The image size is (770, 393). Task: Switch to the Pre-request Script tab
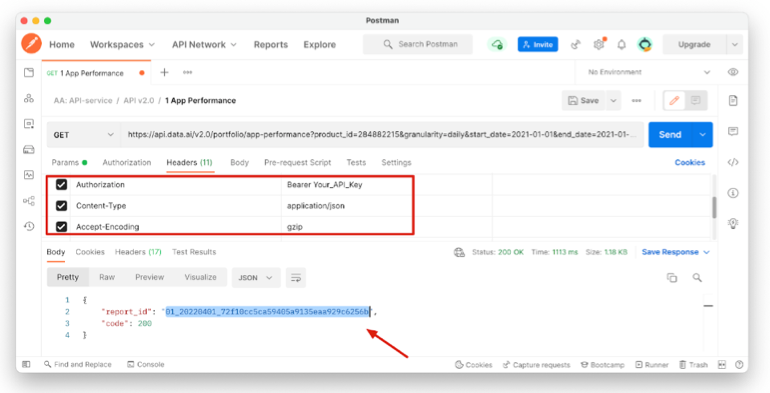click(x=298, y=162)
